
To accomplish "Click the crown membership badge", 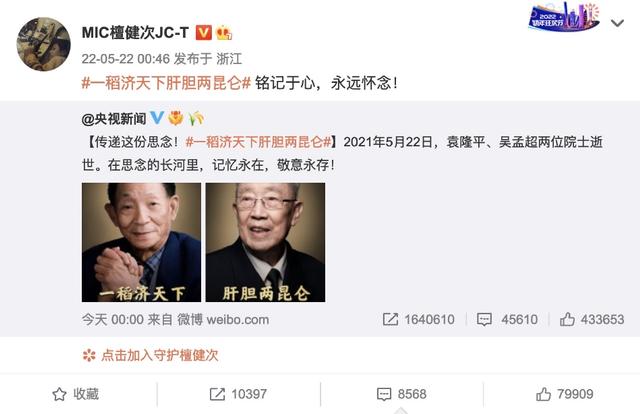I will [224, 33].
